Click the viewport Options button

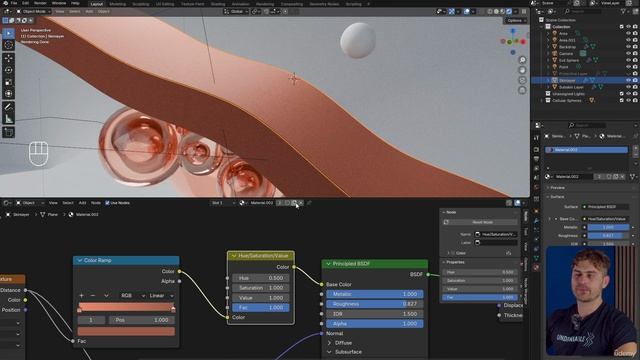pos(515,20)
